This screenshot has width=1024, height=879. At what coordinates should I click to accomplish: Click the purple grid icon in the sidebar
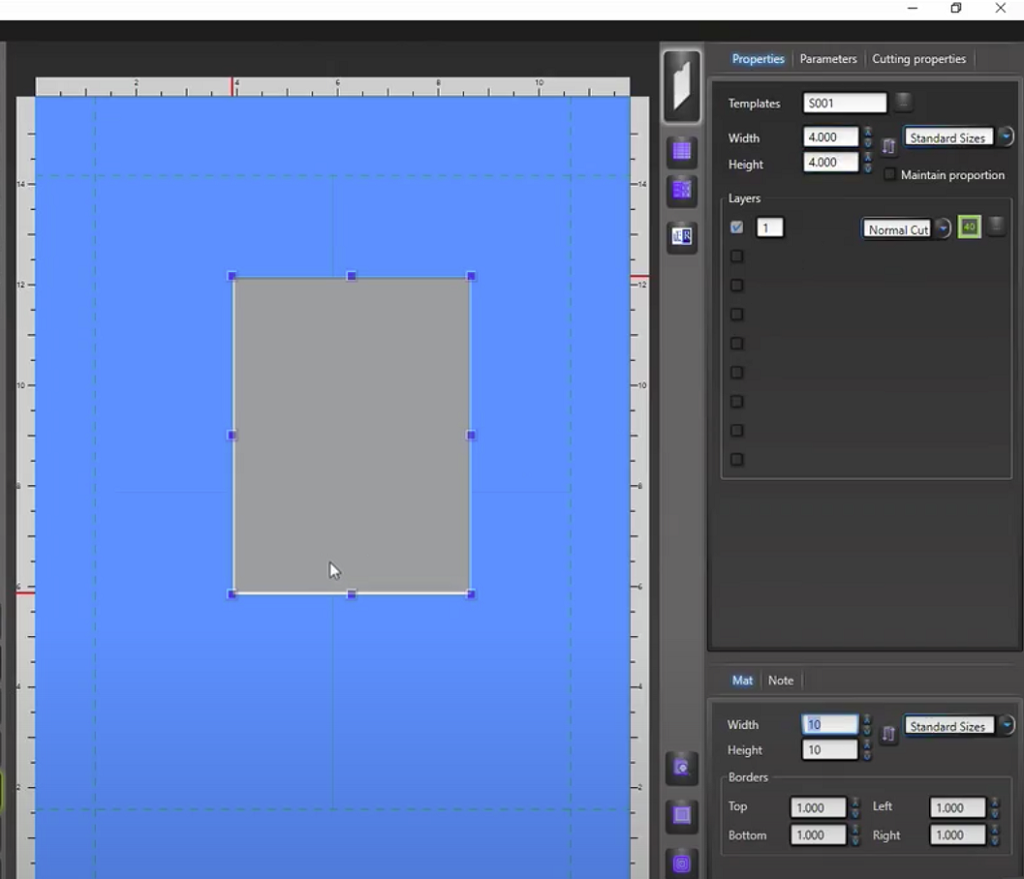pos(682,152)
